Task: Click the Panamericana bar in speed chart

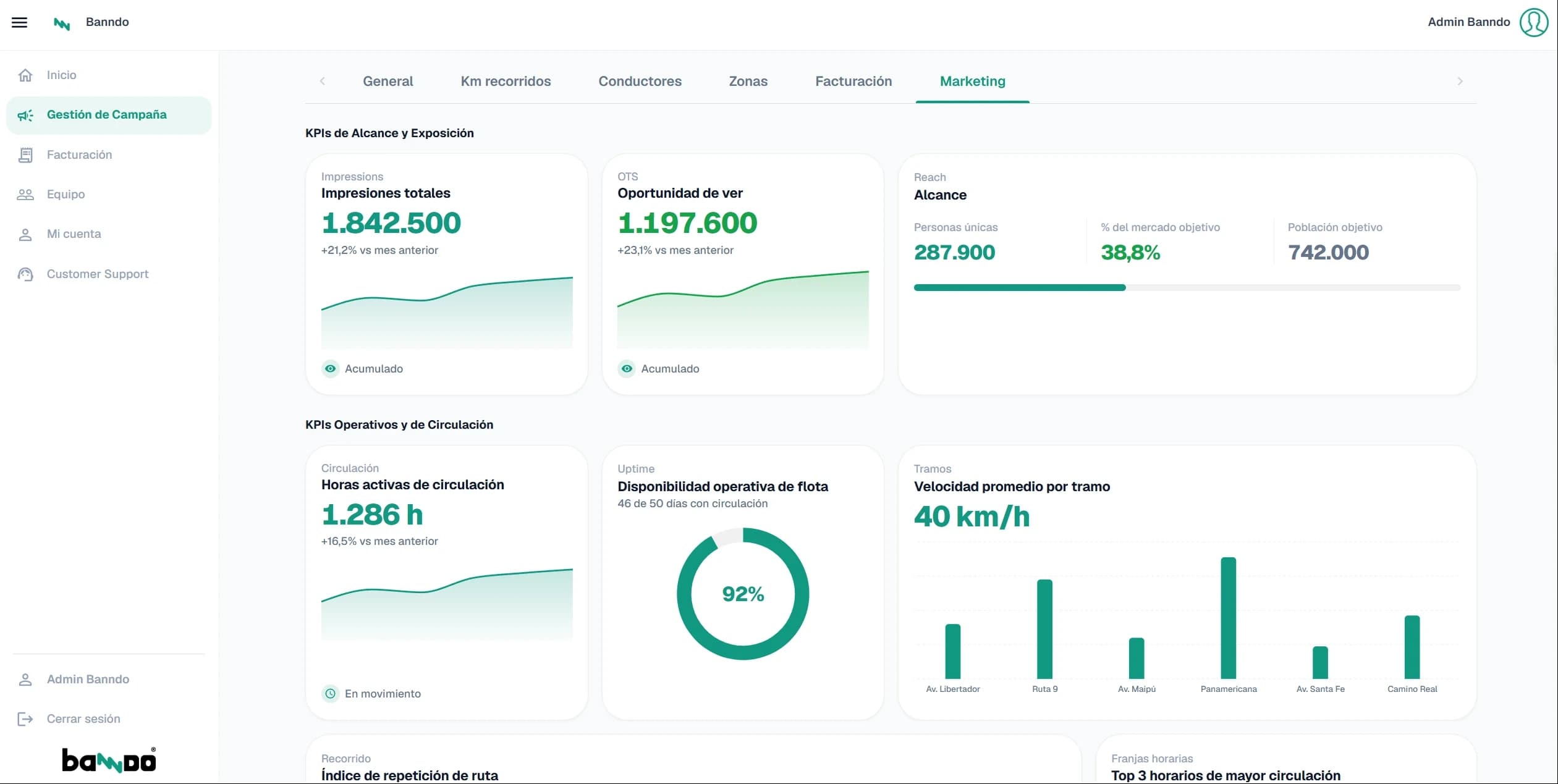Action: pyautogui.click(x=1228, y=618)
